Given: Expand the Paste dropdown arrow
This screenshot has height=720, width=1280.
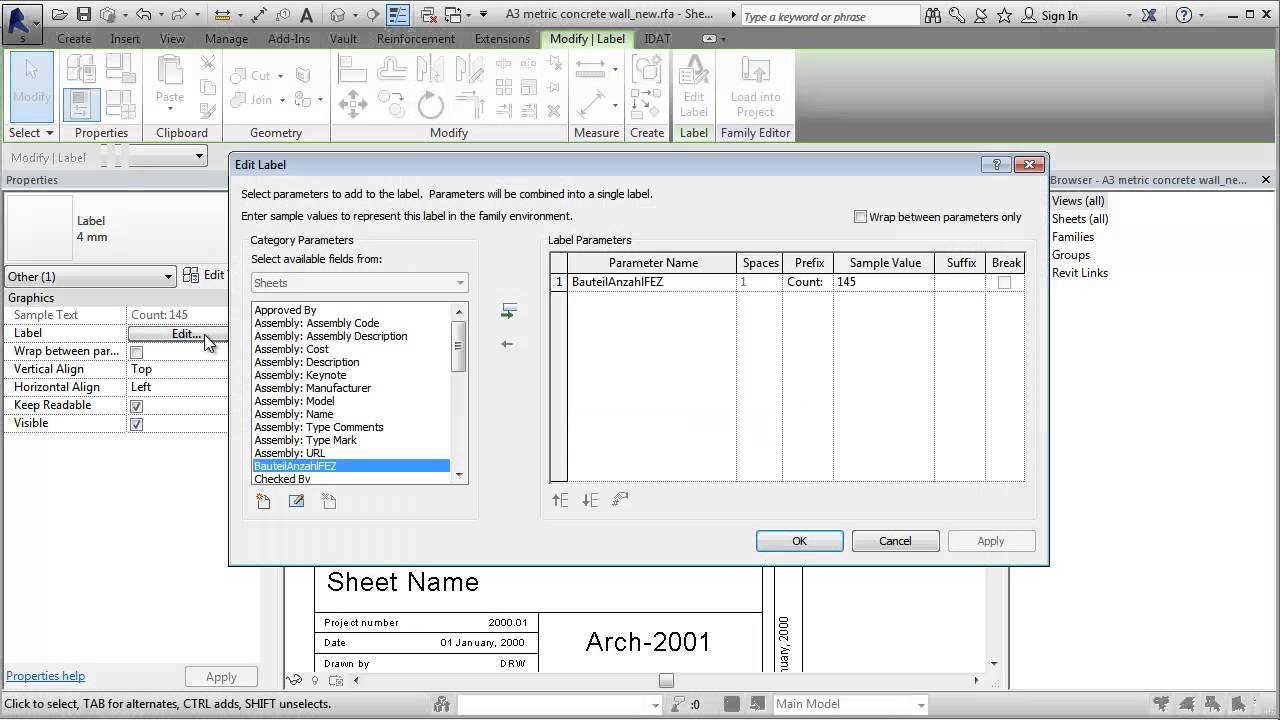Looking at the screenshot, I should [170, 109].
